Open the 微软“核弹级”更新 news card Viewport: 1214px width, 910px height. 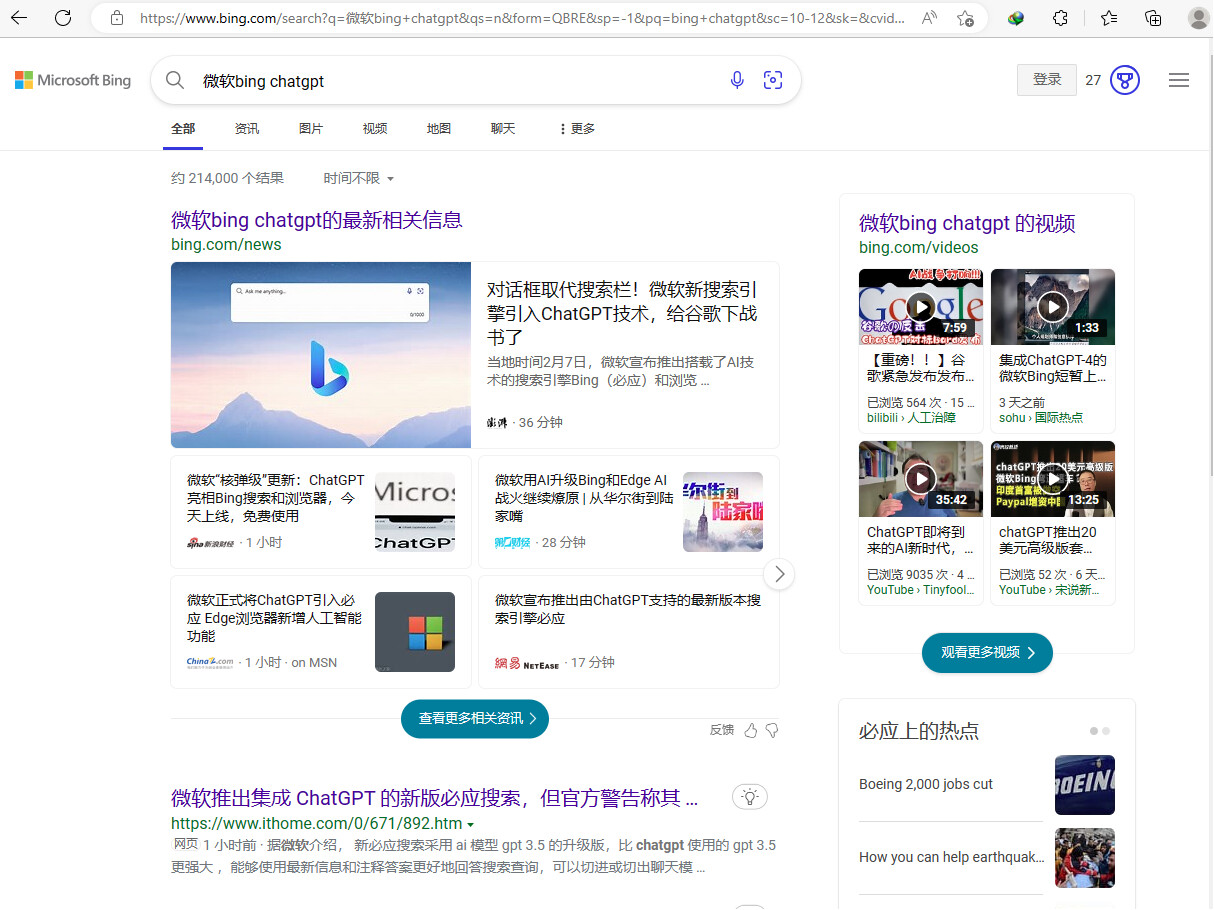pyautogui.click(x=276, y=498)
